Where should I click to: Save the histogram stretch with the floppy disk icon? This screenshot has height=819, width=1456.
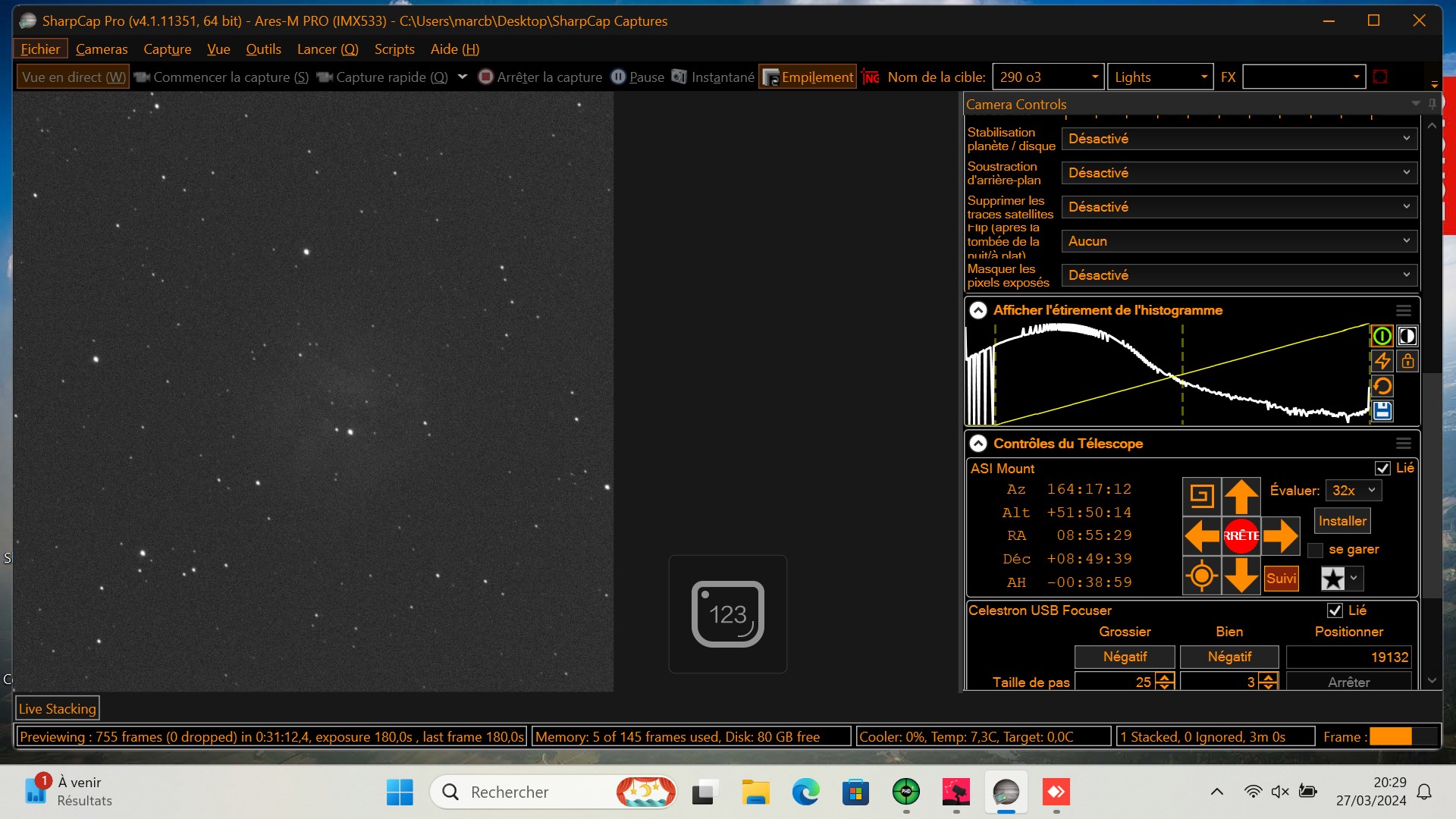[1382, 411]
